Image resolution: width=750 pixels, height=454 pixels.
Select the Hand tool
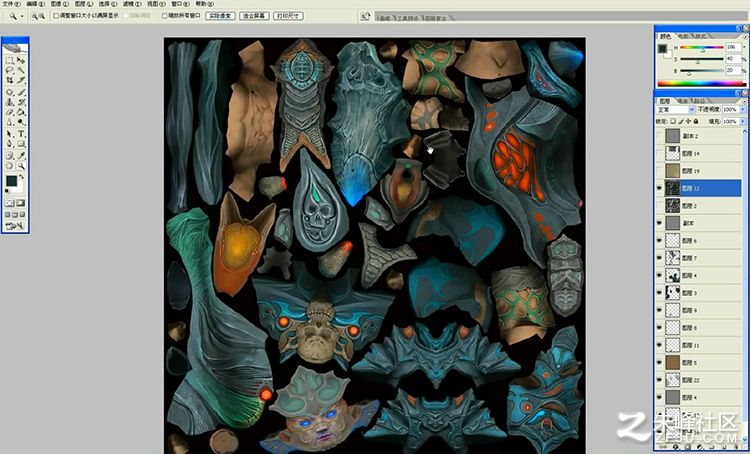click(x=10, y=166)
